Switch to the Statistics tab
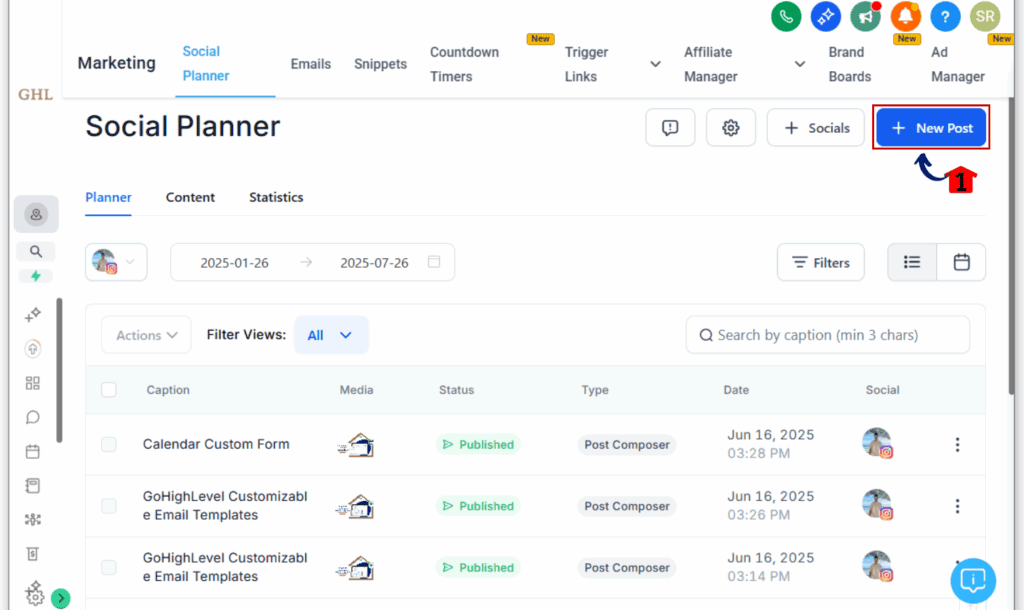 point(276,197)
